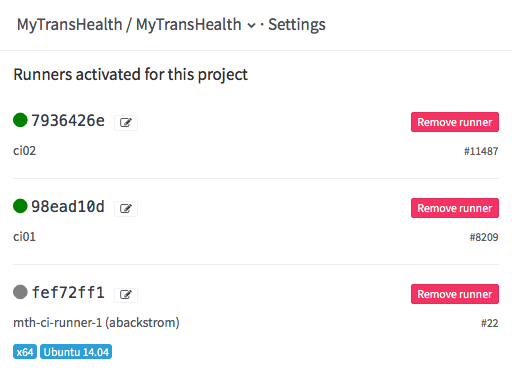Click the edit icon for runner 7936426e
The height and width of the screenshot is (372, 512).
pos(126,123)
